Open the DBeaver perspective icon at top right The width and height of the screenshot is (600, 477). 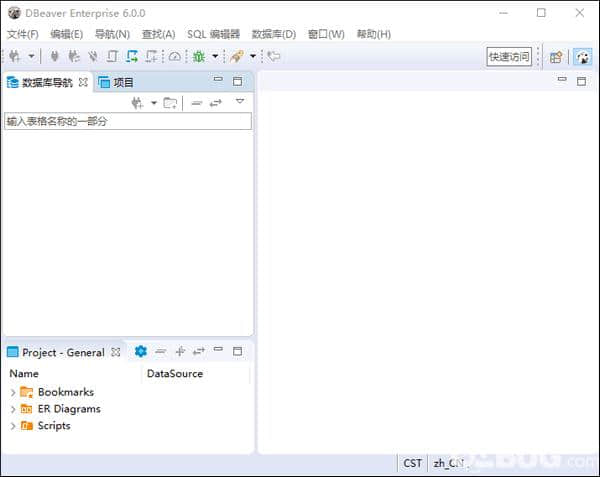(582, 57)
